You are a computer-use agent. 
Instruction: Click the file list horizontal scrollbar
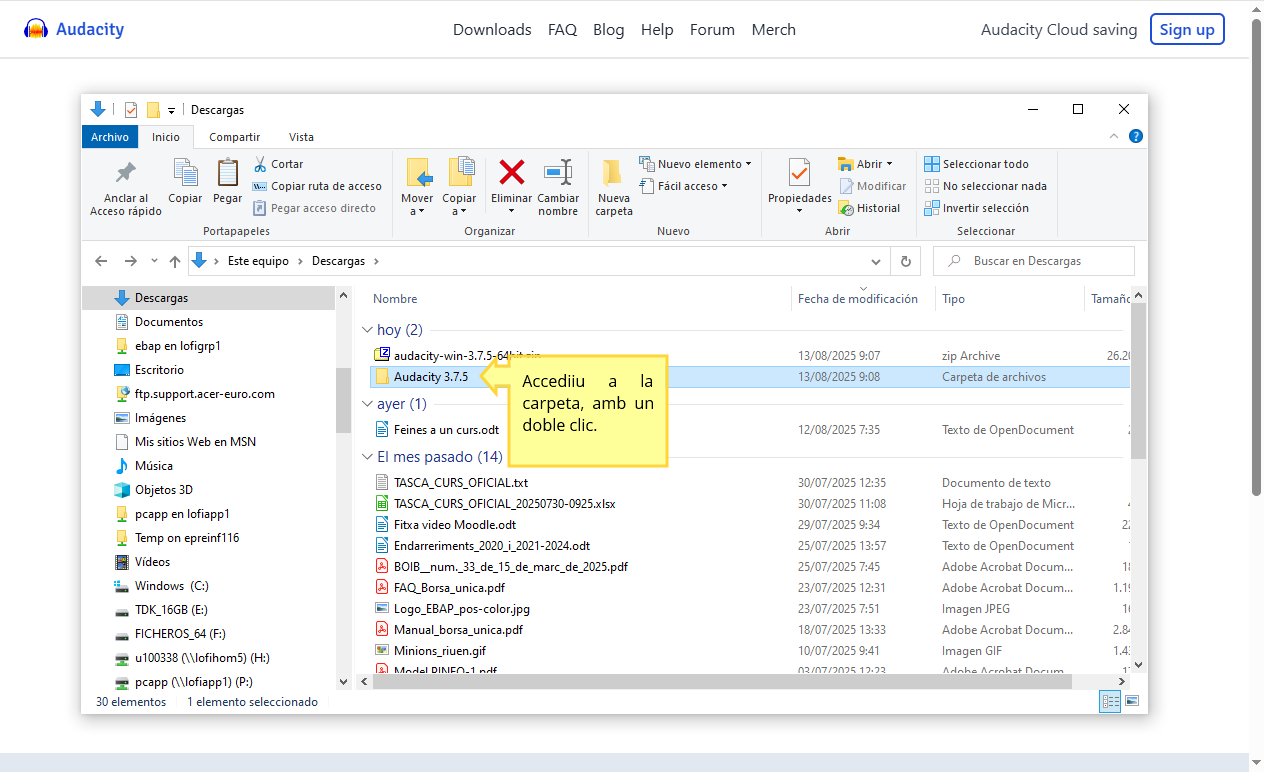coord(722,681)
